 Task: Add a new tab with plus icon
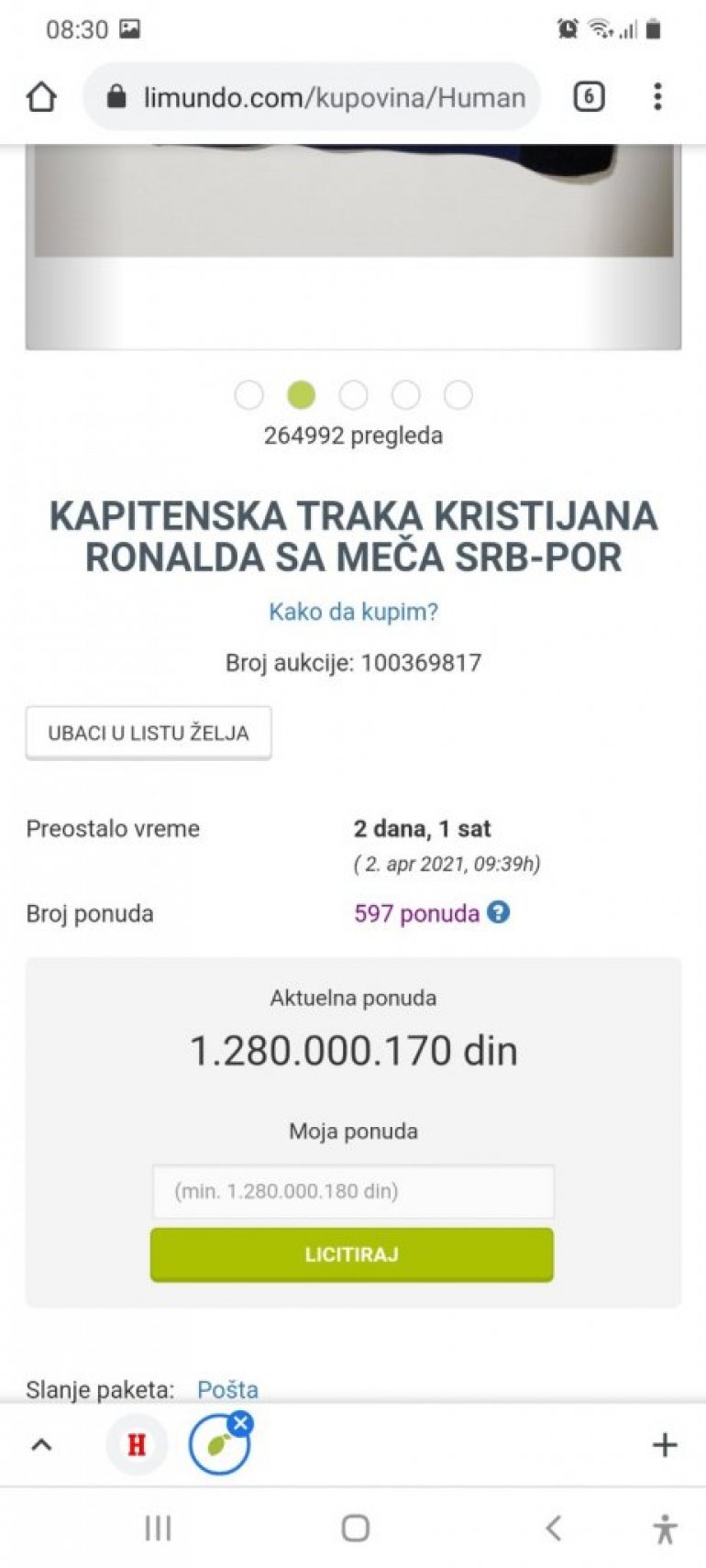[x=664, y=1446]
